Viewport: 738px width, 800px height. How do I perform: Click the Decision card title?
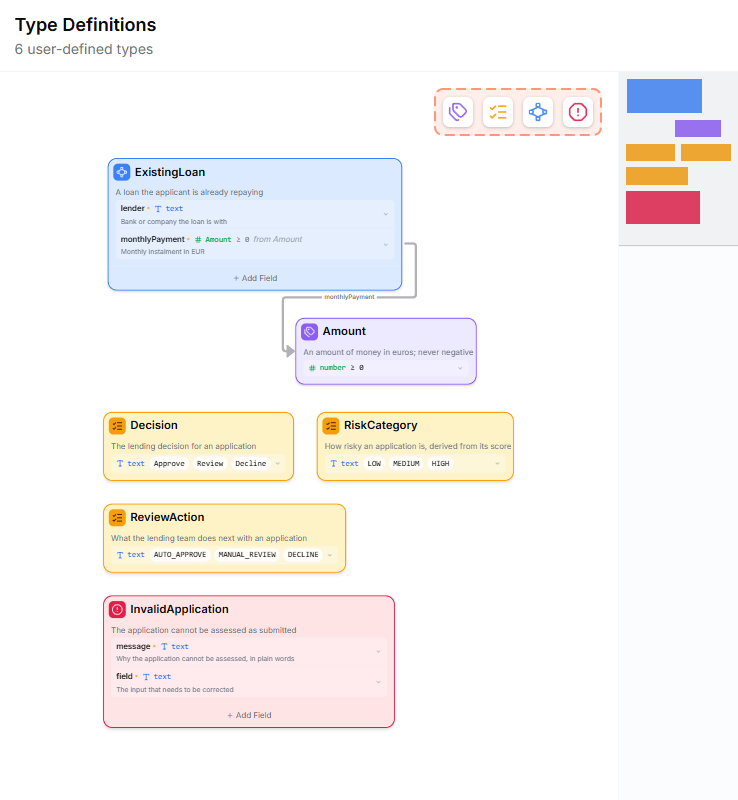[x=154, y=426]
